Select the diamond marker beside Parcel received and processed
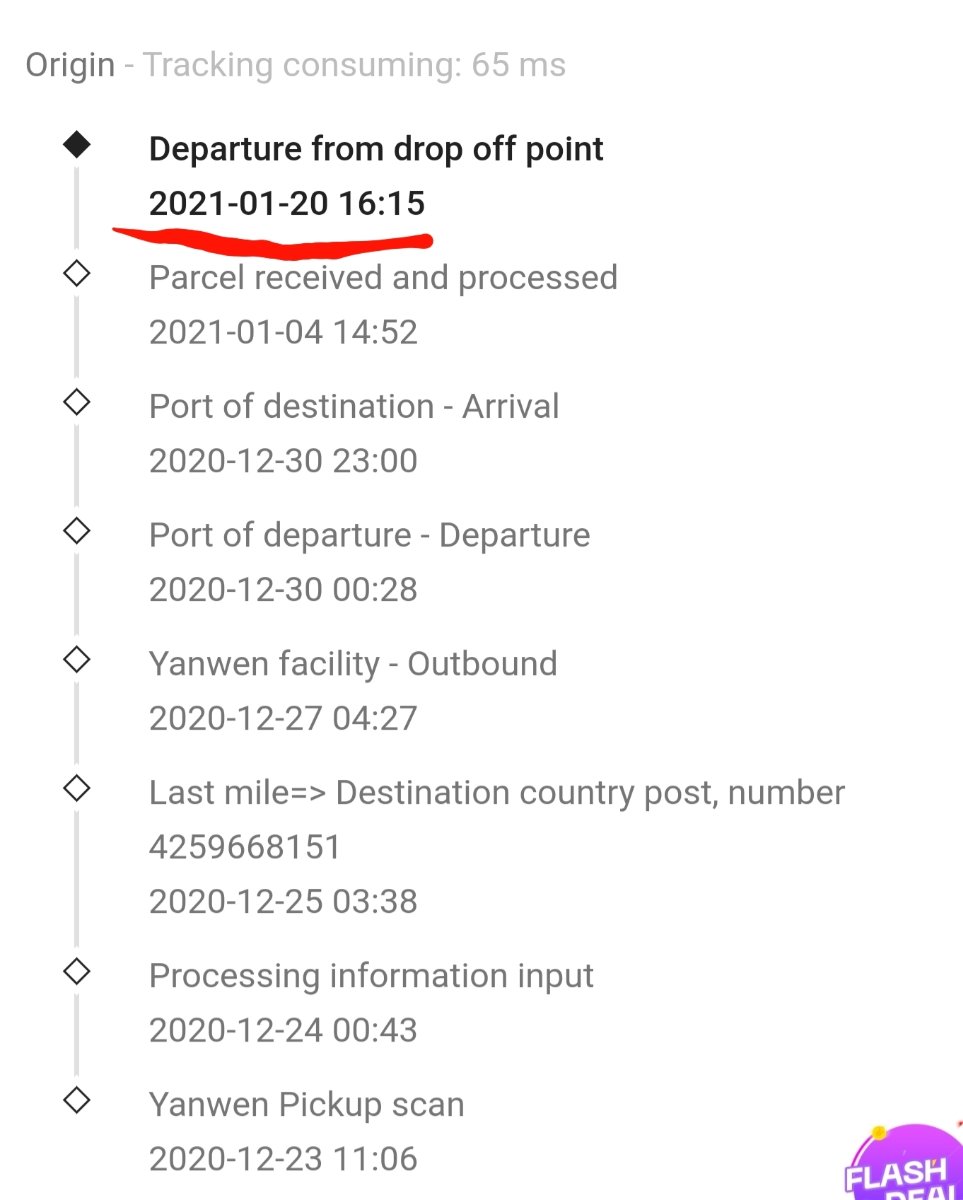 coord(76,273)
